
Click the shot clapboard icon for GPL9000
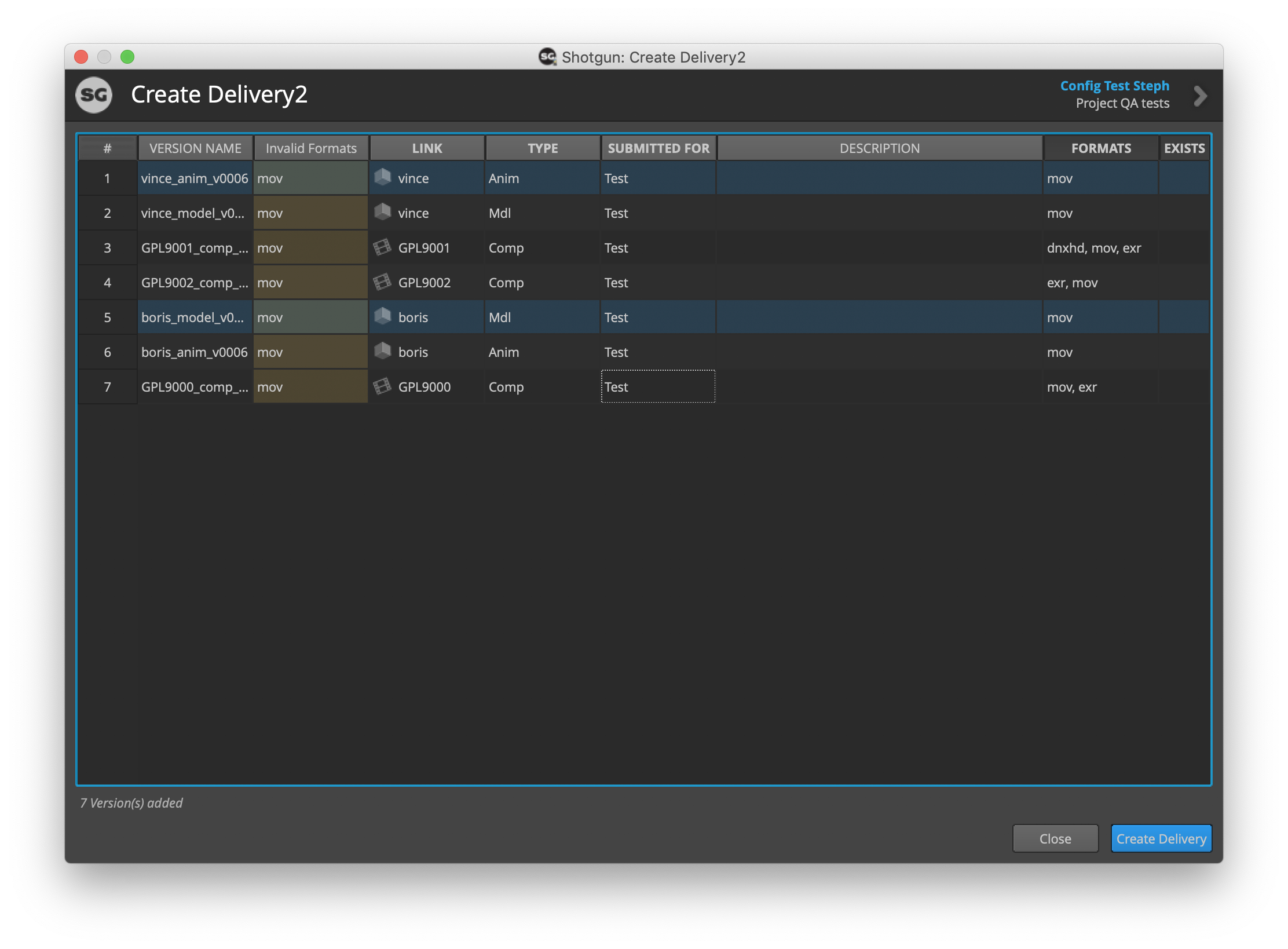(x=382, y=386)
